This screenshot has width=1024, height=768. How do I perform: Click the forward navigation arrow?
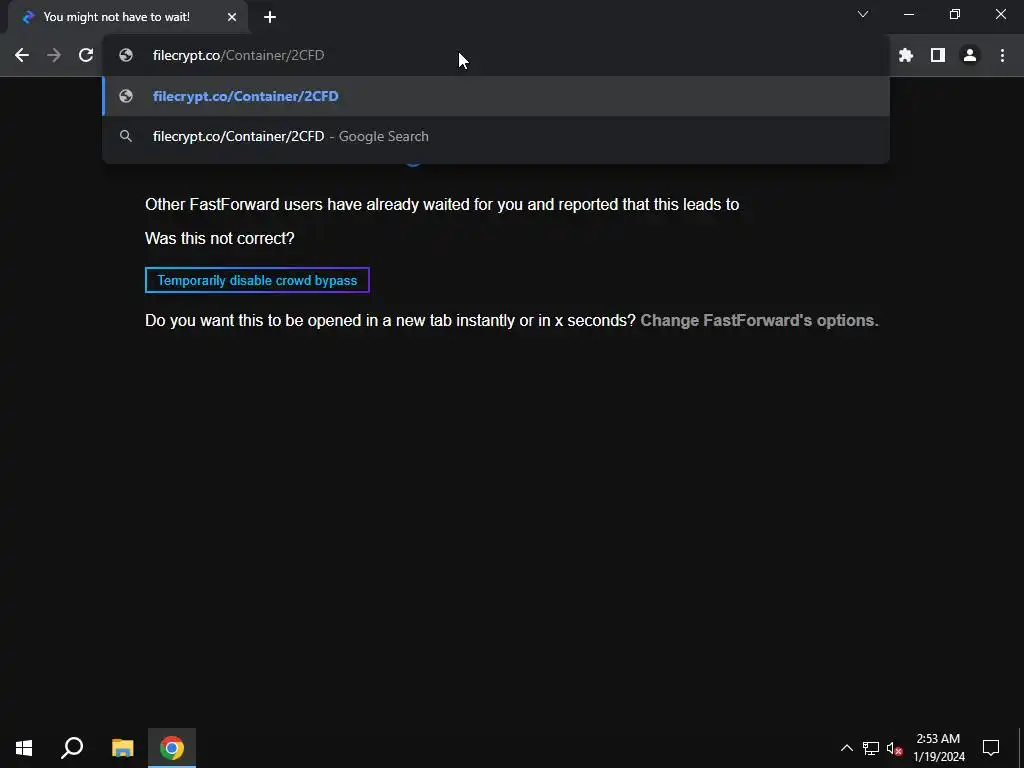54,56
